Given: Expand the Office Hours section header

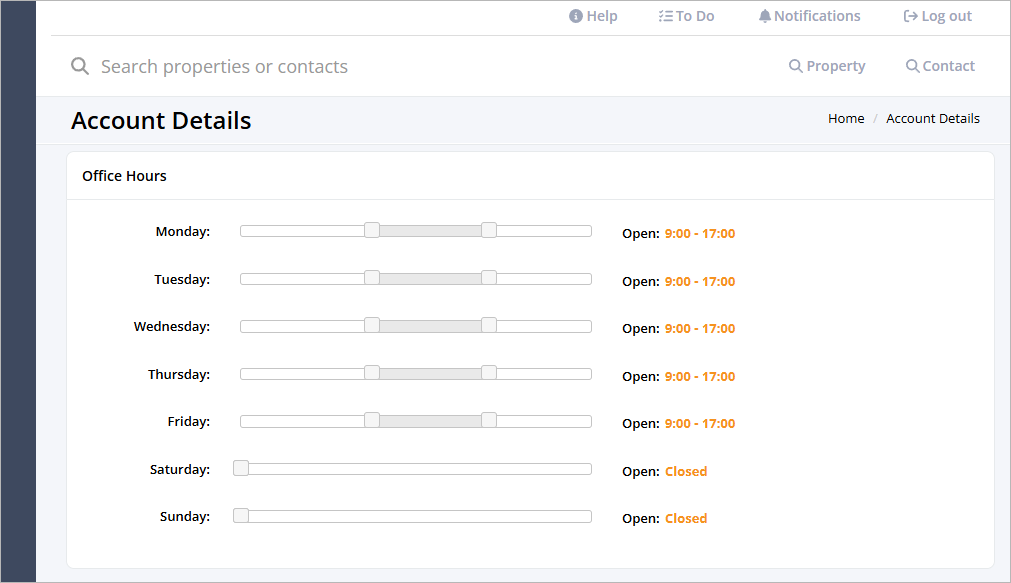Looking at the screenshot, I should click(124, 175).
